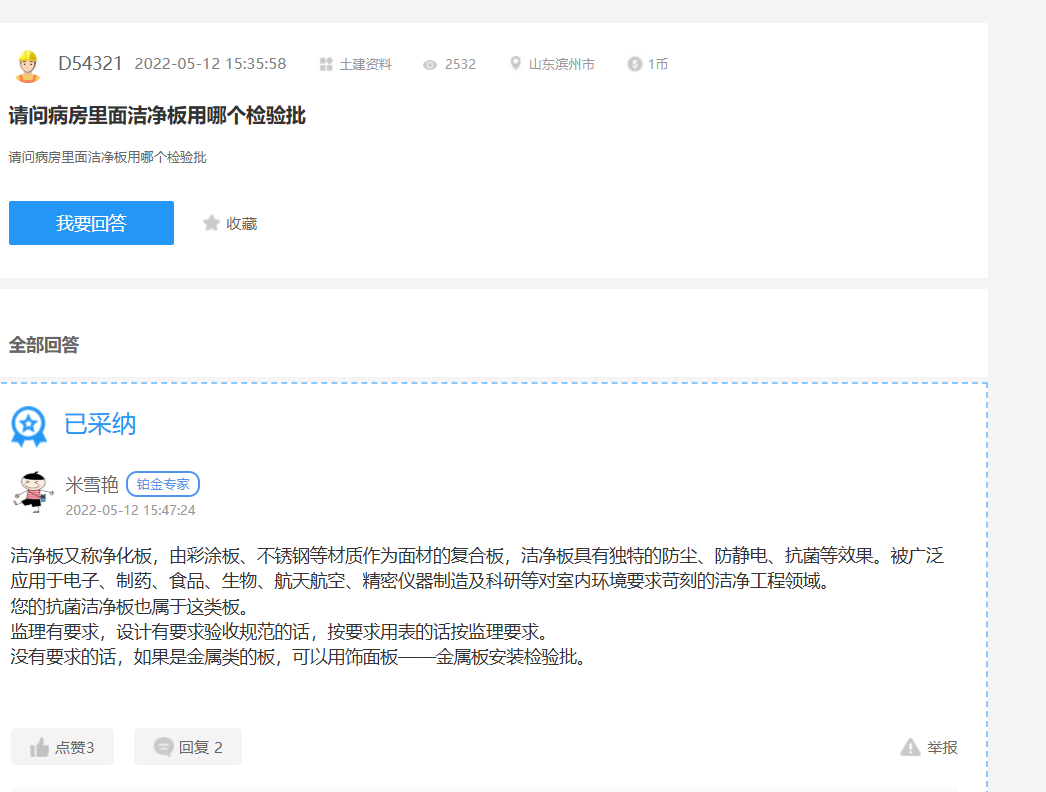The width and height of the screenshot is (1046, 792).
Task: Click the asker's hard-hat avatar icon
Action: [x=28, y=65]
